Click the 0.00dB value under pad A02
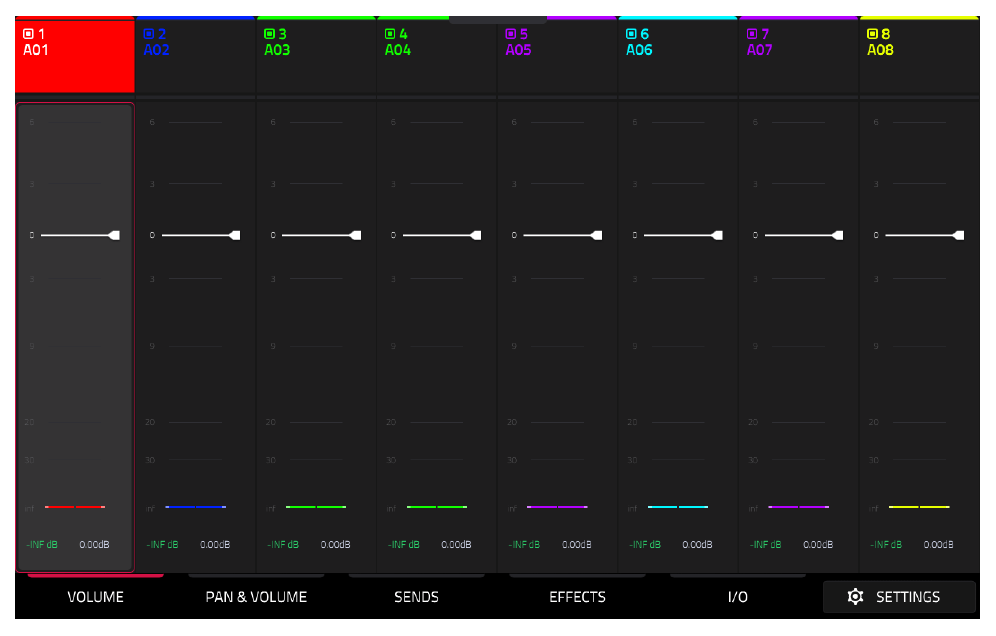This screenshot has width=996, height=636. (x=215, y=545)
